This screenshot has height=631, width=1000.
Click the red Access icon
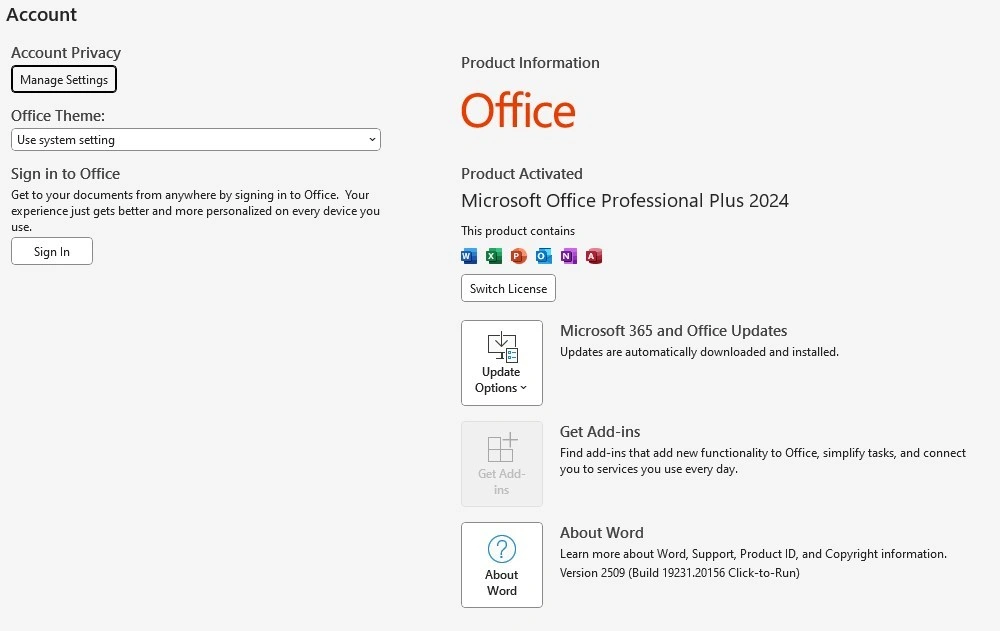(594, 256)
